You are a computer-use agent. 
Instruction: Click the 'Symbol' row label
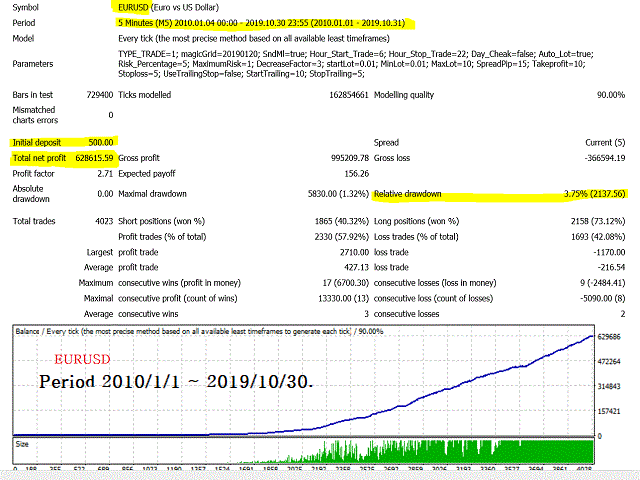click(25, 7)
